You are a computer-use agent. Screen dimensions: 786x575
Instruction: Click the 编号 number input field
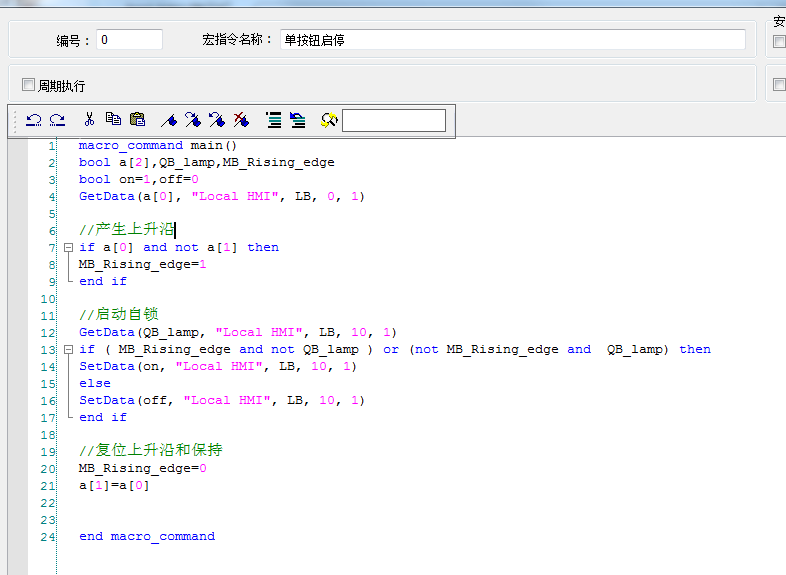pyautogui.click(x=130, y=40)
